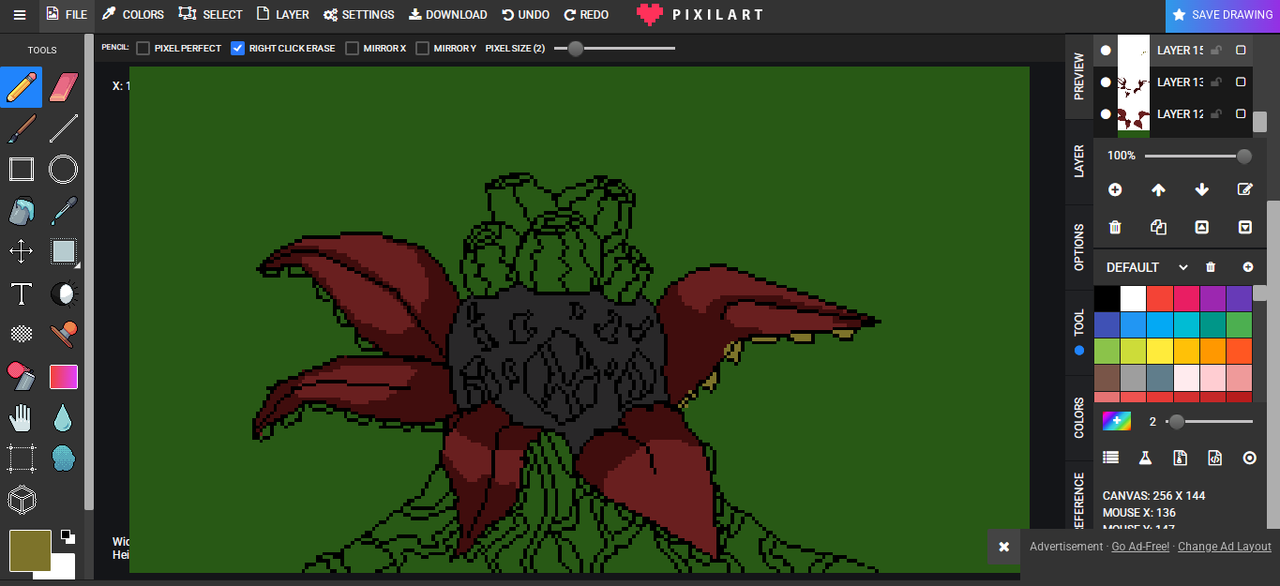Follow the Go Ad-Free link
Image resolution: width=1280 pixels, height=586 pixels.
click(1140, 547)
